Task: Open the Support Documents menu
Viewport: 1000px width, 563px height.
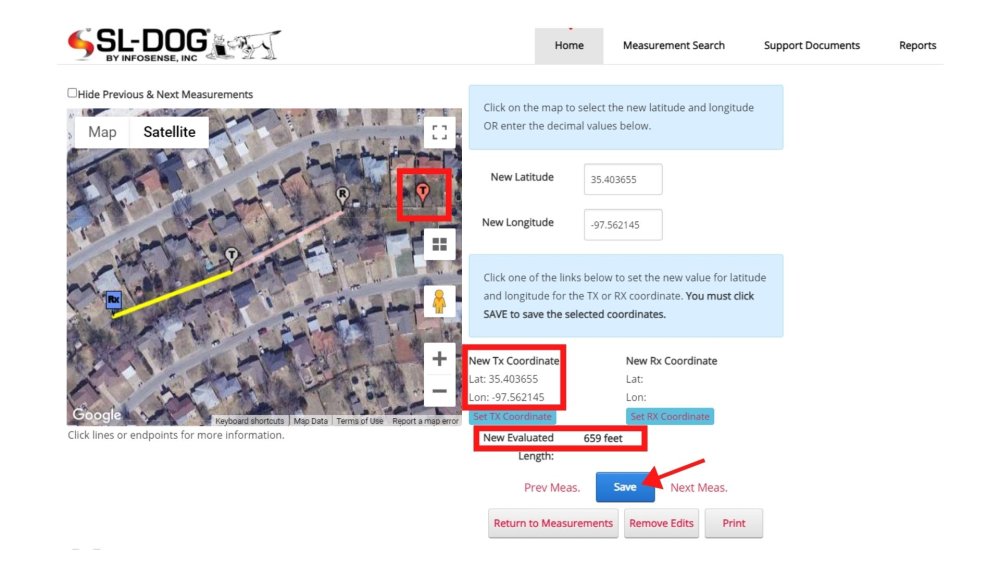Action: 812,45
